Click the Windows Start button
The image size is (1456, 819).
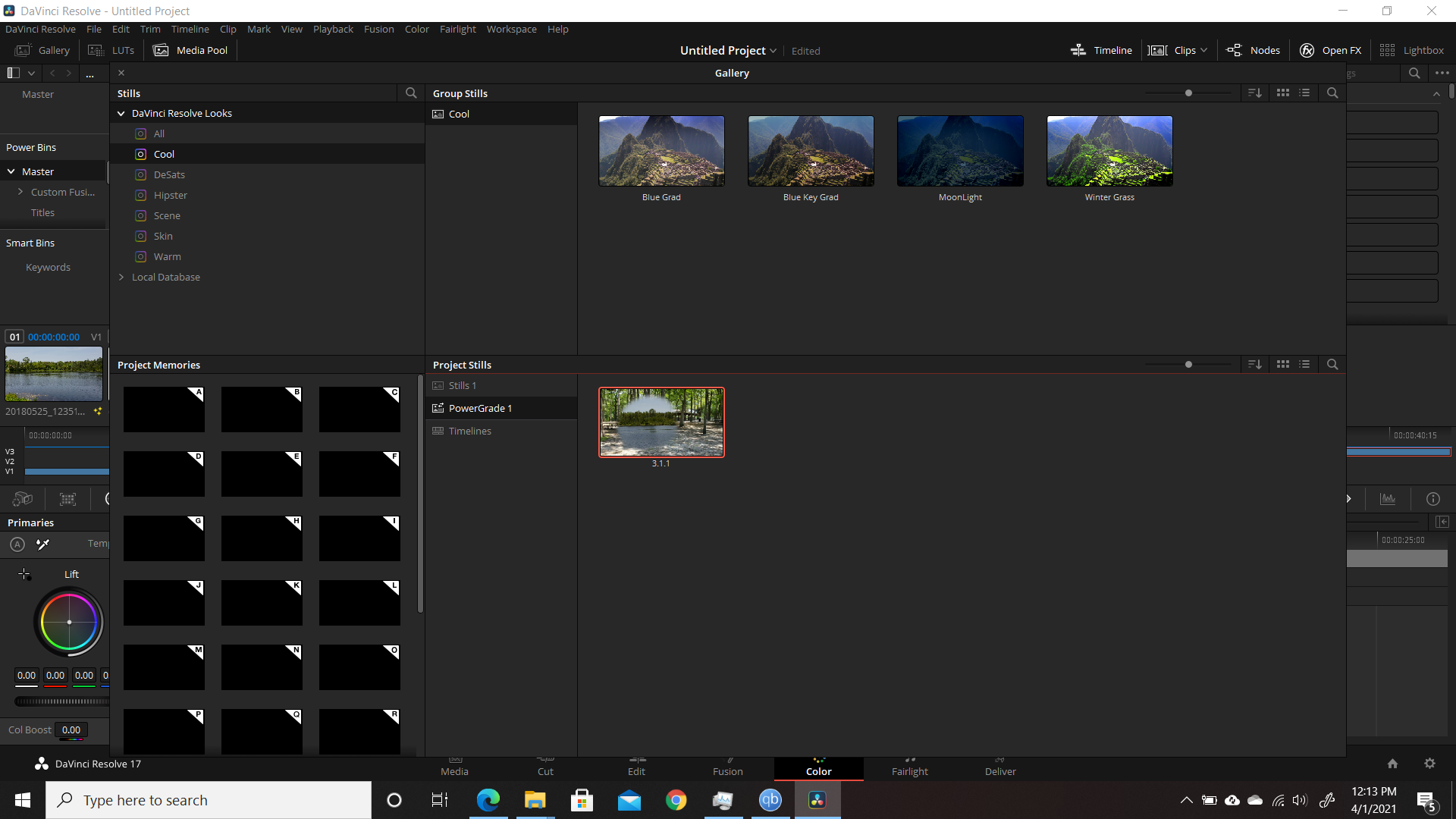click(x=23, y=800)
